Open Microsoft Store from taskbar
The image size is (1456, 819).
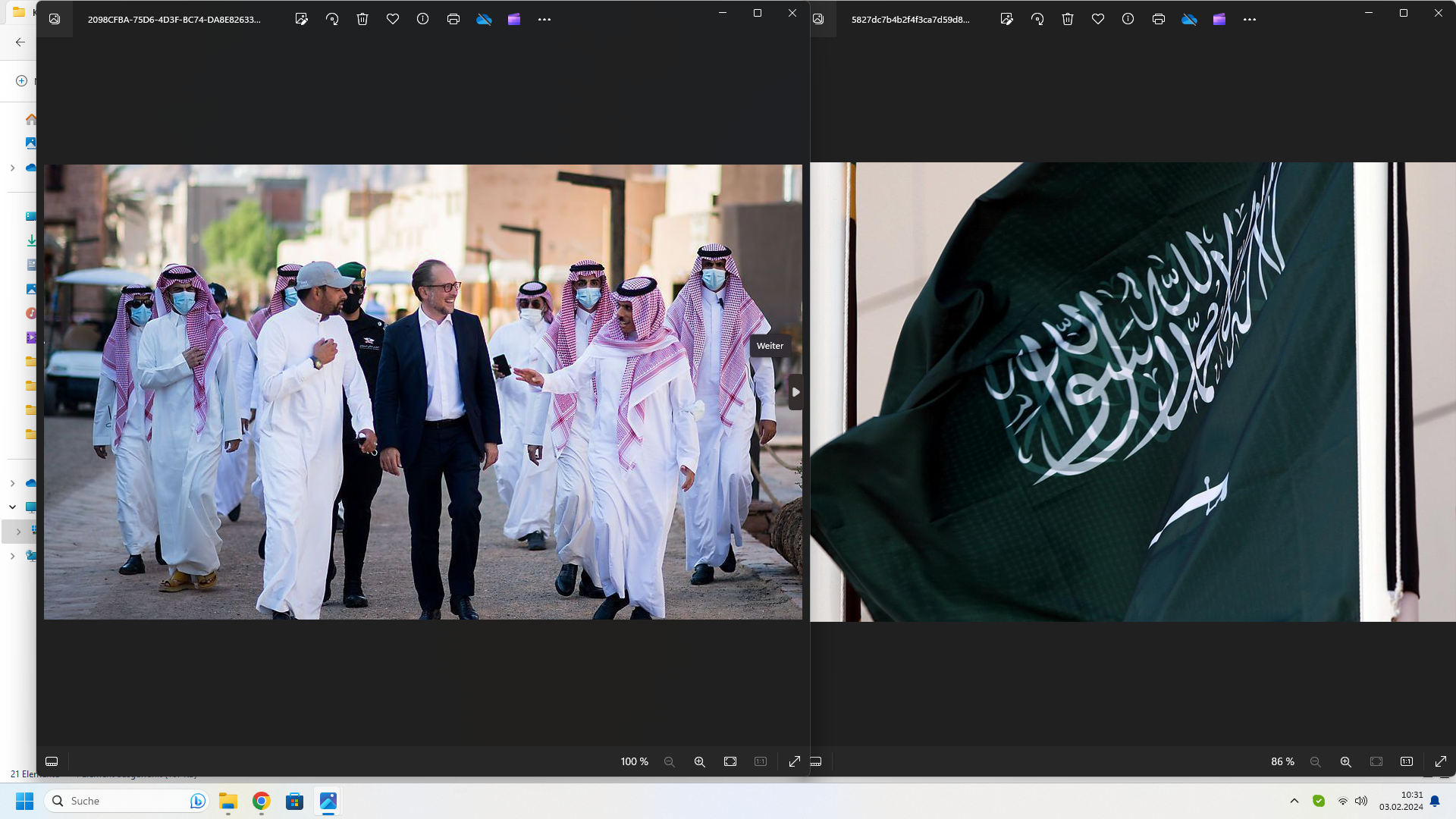coord(295,801)
